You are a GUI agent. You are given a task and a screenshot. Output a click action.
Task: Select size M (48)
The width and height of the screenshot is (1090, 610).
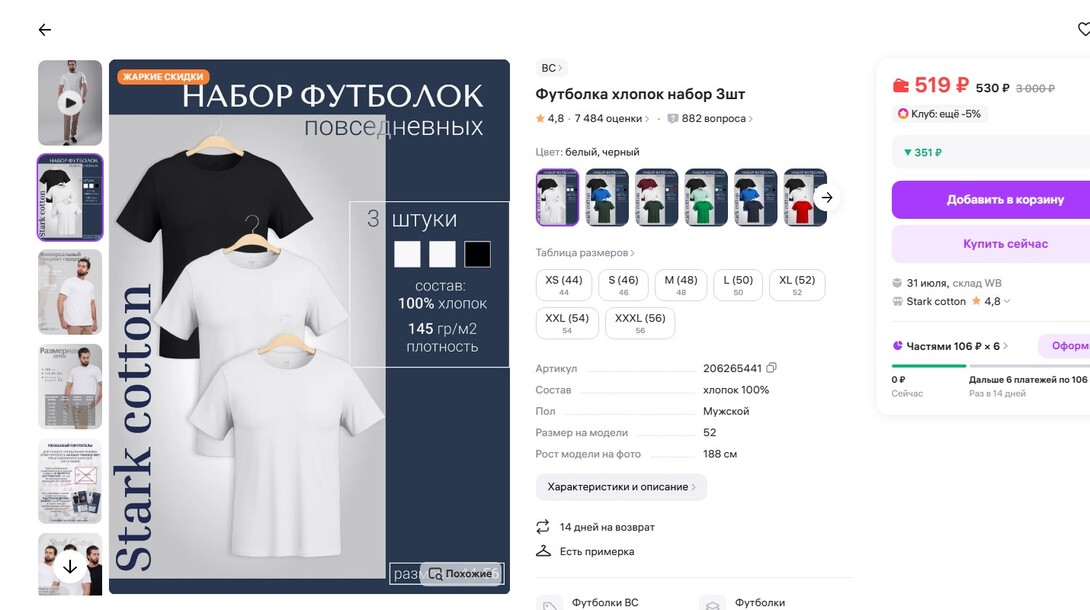click(x=681, y=285)
